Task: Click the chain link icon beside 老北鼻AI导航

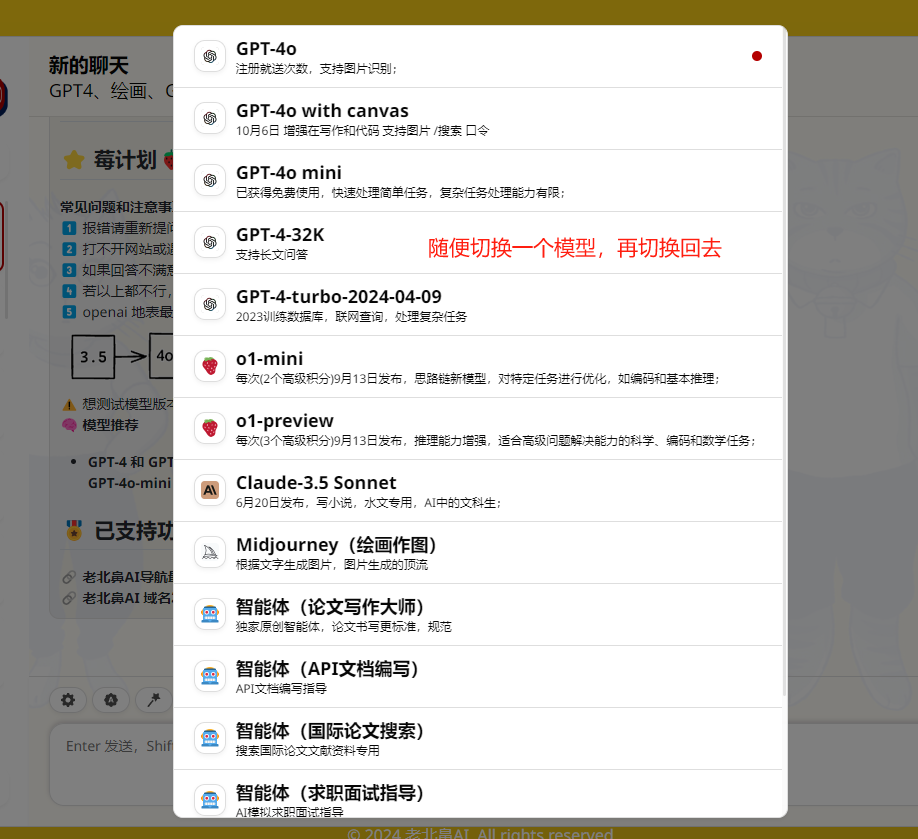Action: coord(69,577)
